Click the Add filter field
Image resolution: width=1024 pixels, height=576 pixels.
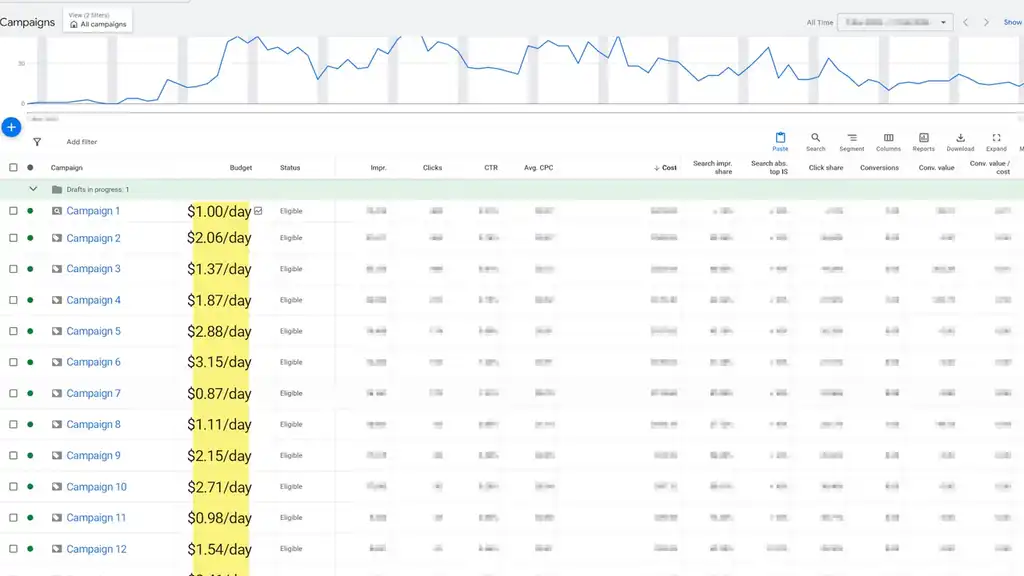pyautogui.click(x=82, y=142)
